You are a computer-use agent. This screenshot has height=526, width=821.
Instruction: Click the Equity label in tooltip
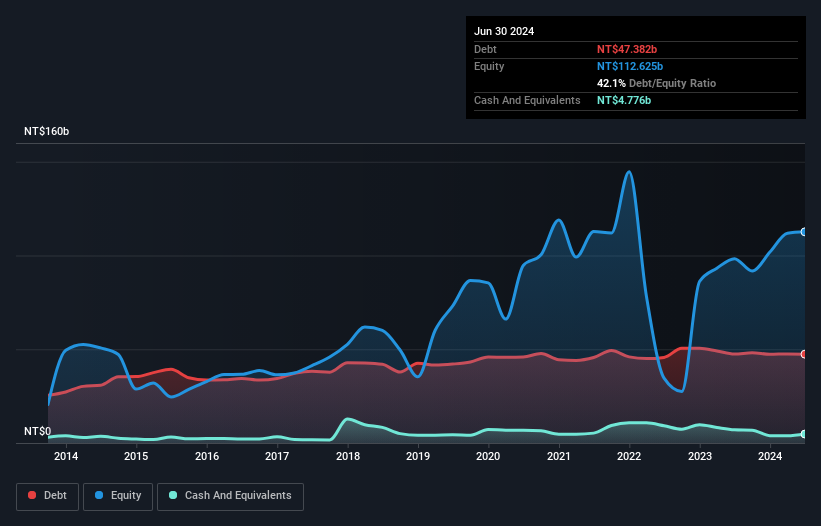pyautogui.click(x=489, y=66)
